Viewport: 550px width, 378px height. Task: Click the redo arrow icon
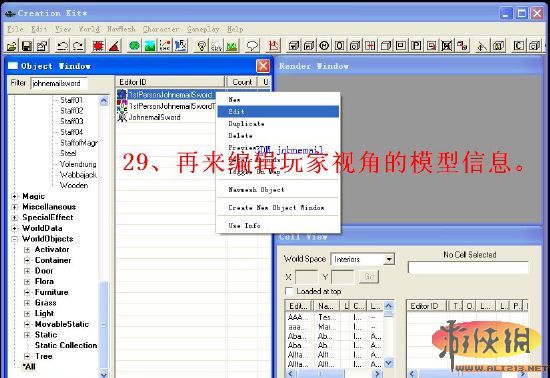[78, 46]
